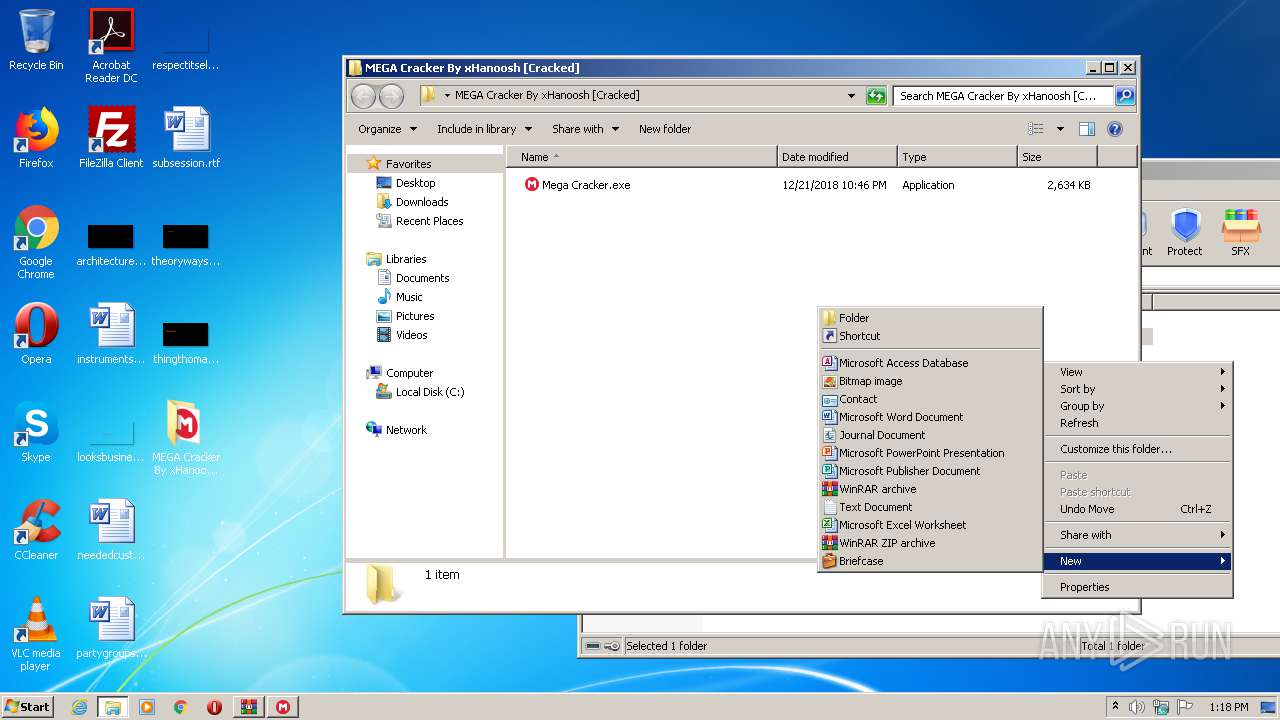This screenshot has height=720, width=1280.
Task: Open Explorer help question mark icon
Action: pyautogui.click(x=1115, y=129)
